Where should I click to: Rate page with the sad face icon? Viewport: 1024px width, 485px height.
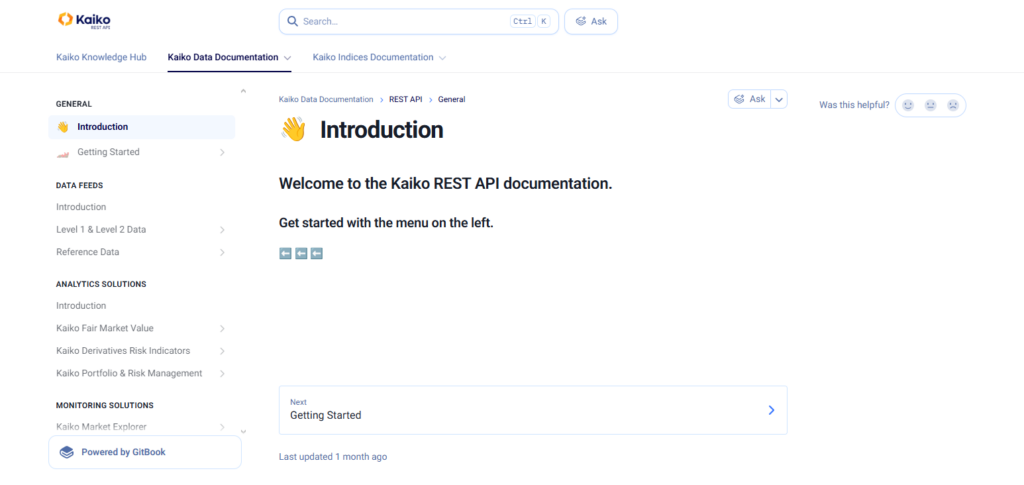pos(953,105)
